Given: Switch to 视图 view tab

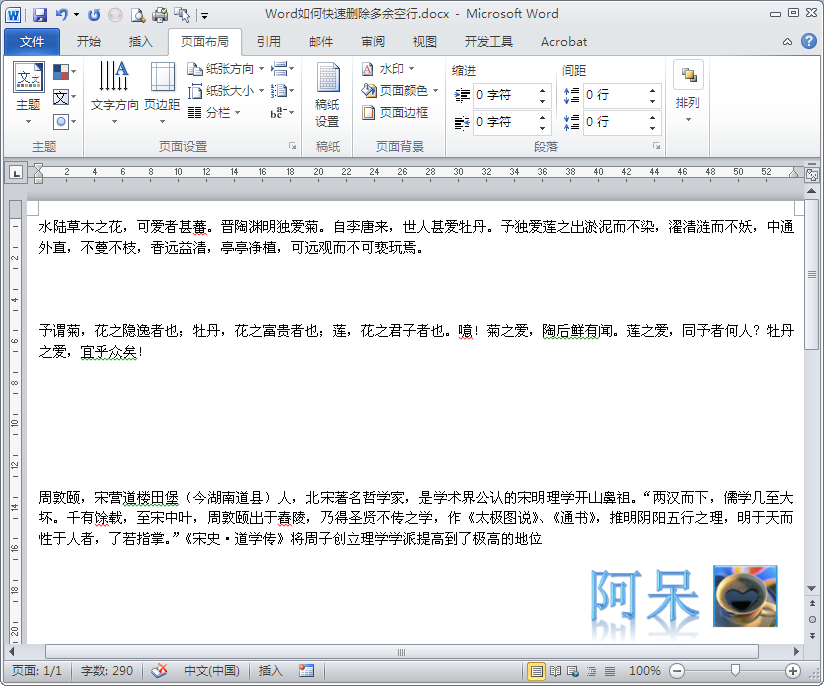Looking at the screenshot, I should (425, 42).
